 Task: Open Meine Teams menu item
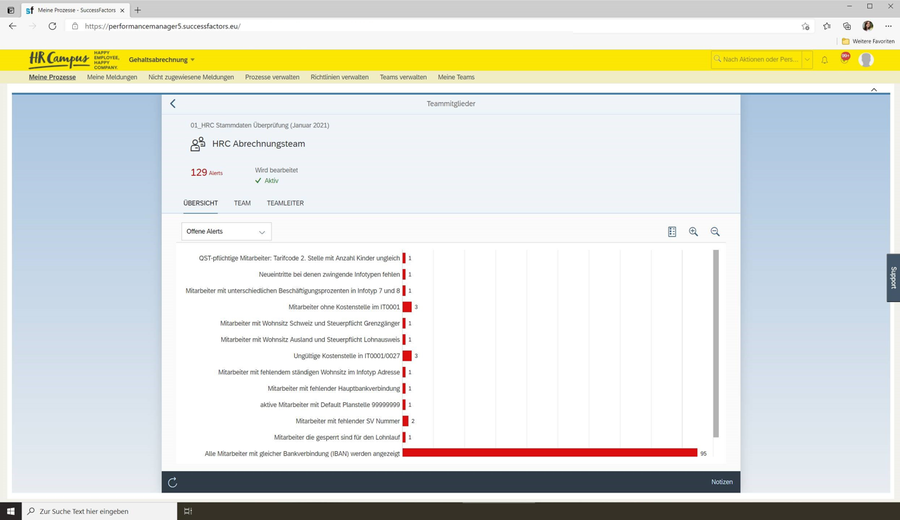[x=456, y=77]
